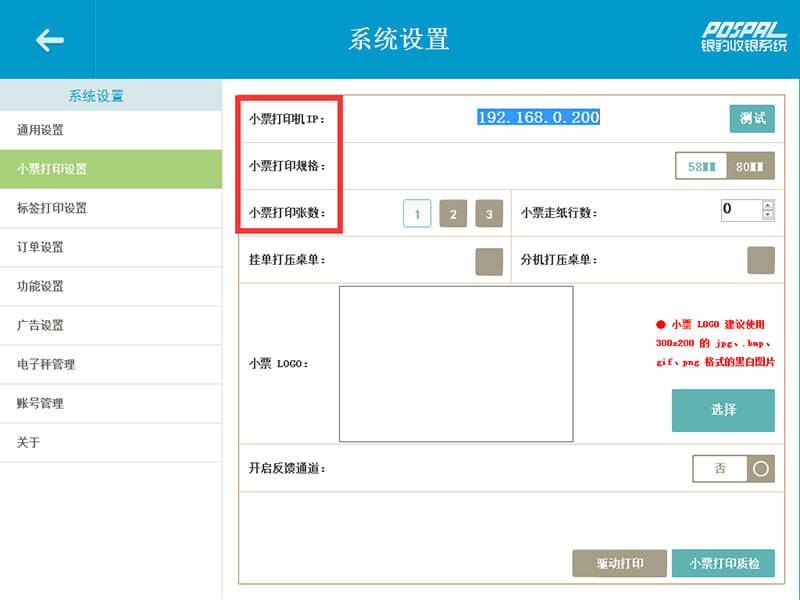Set receipt print copies to 2
Screen dimensions: 800x600
click(453, 214)
